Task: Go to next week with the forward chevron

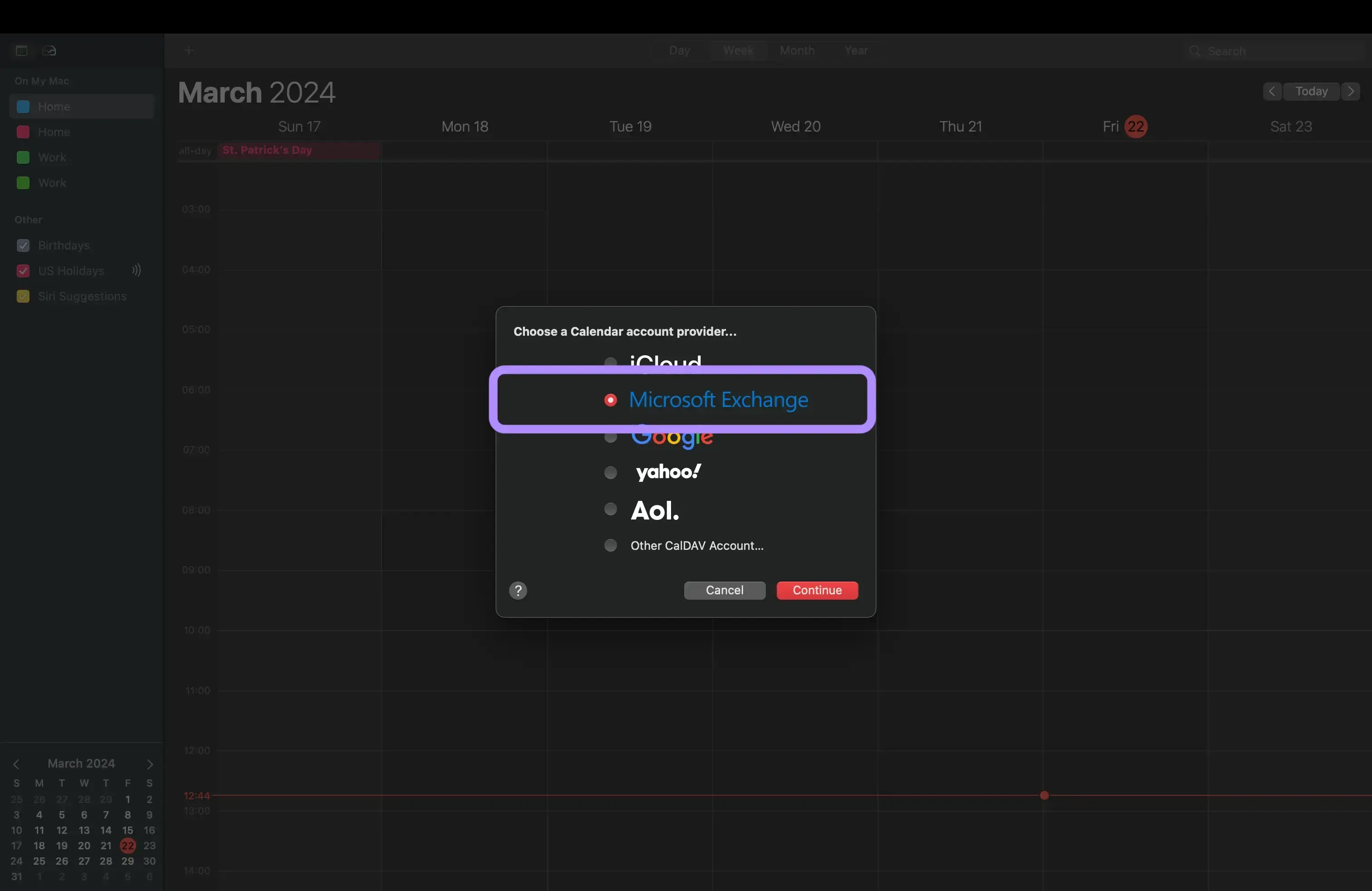Action: pyautogui.click(x=1351, y=92)
